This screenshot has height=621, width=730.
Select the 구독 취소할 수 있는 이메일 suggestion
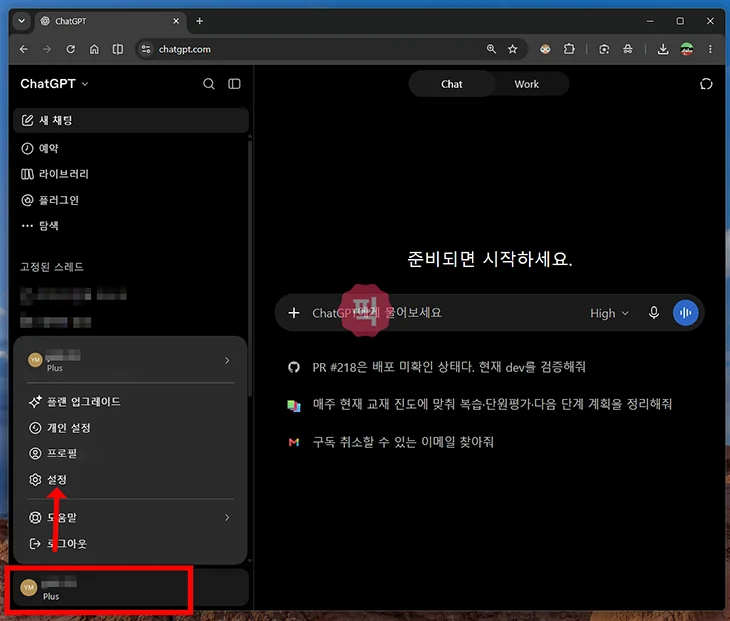[403, 442]
